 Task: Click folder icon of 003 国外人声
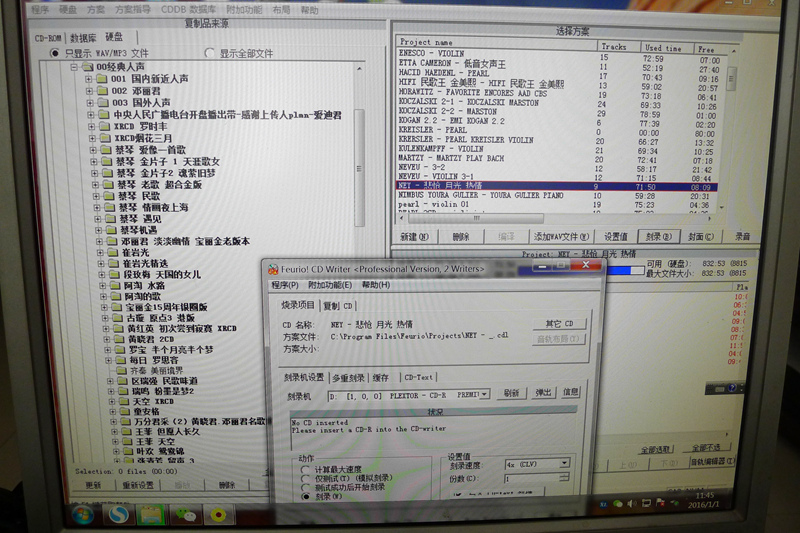pyautogui.click(x=103, y=103)
